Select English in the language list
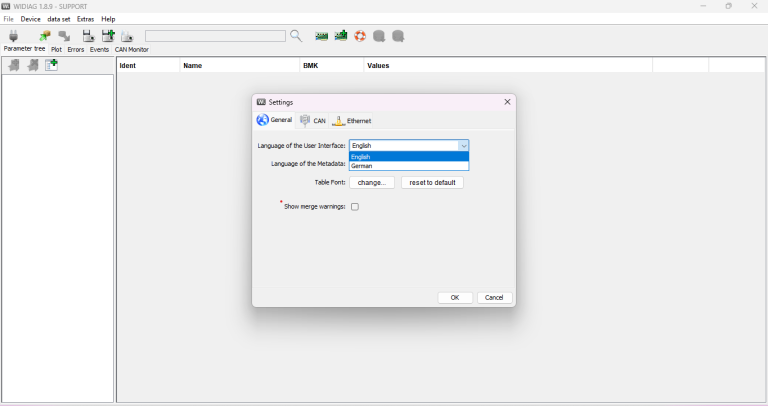 [409, 157]
